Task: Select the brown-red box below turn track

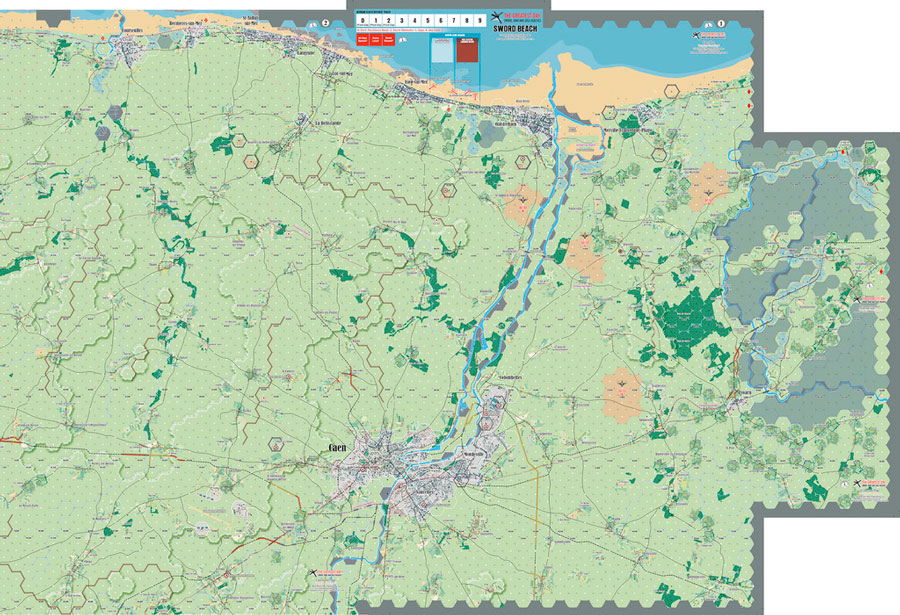Action: [466, 52]
